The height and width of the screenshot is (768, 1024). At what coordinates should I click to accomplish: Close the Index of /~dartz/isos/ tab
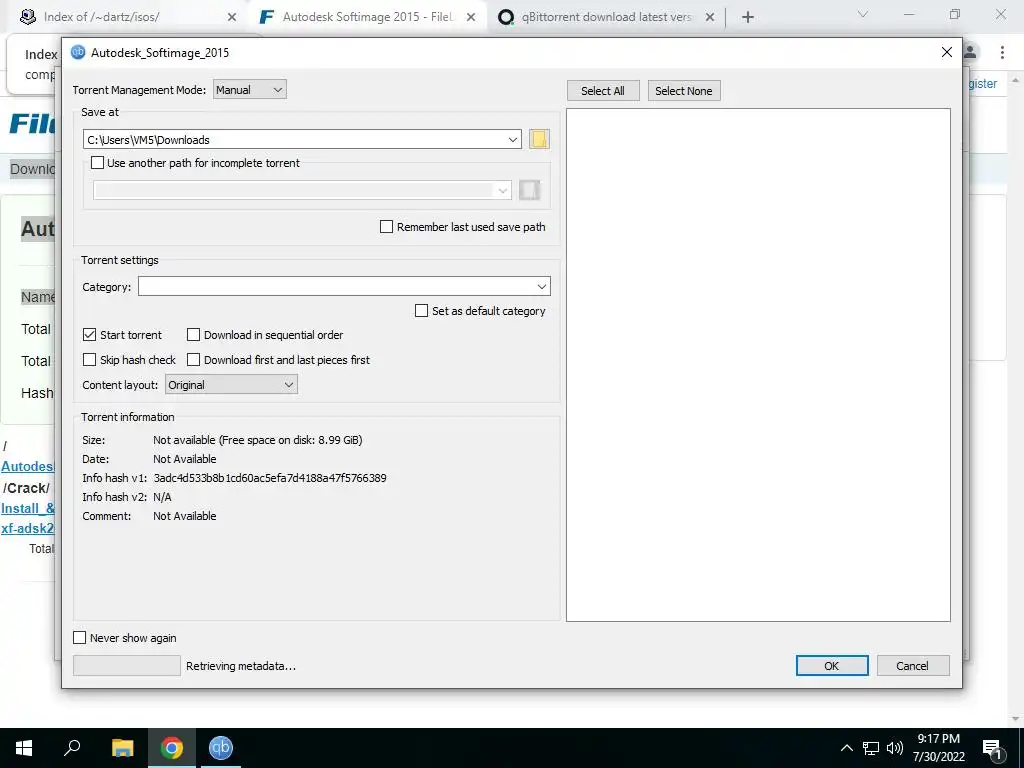[x=232, y=18]
